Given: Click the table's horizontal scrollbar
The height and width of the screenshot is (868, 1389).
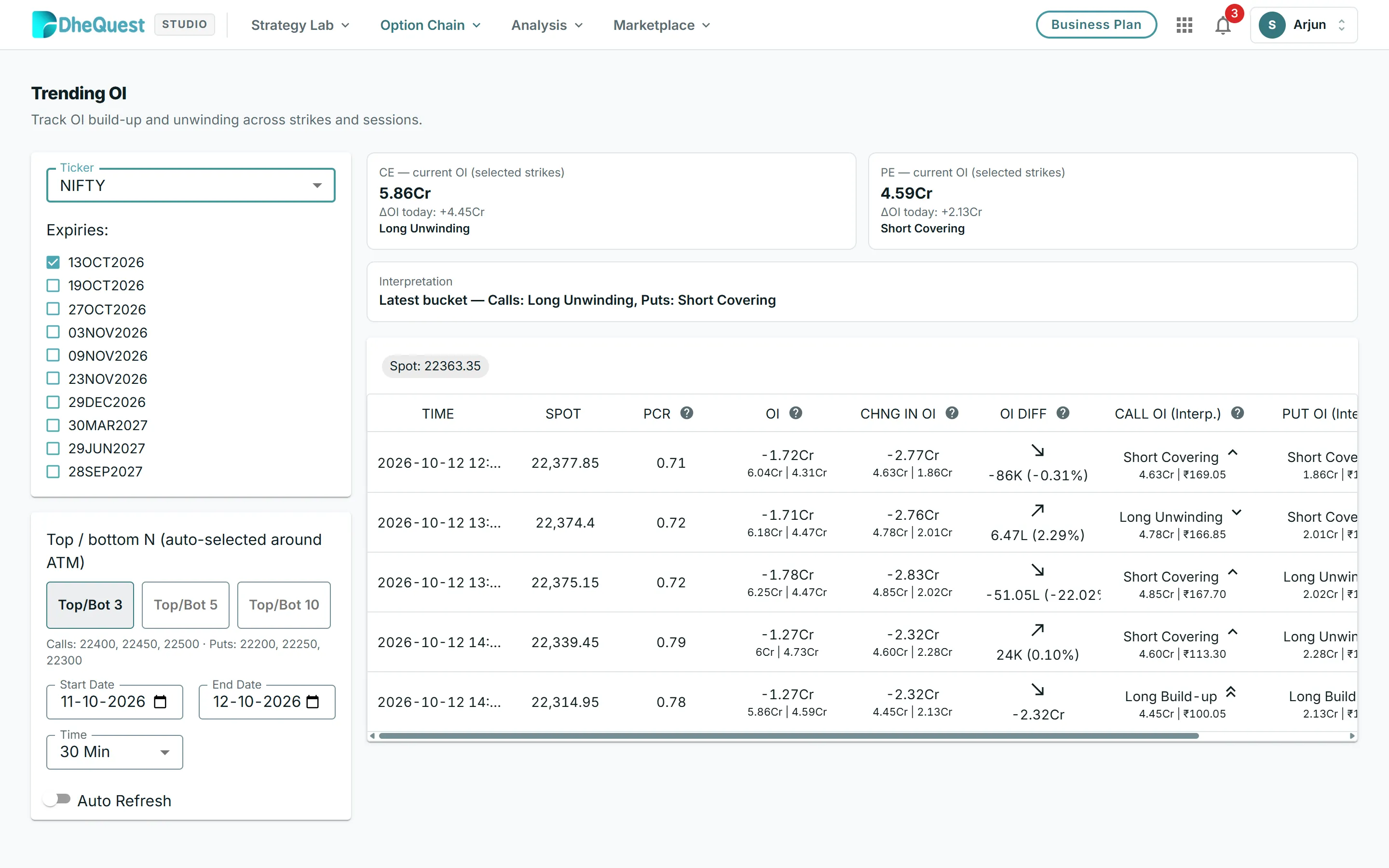Looking at the screenshot, I should (789, 736).
